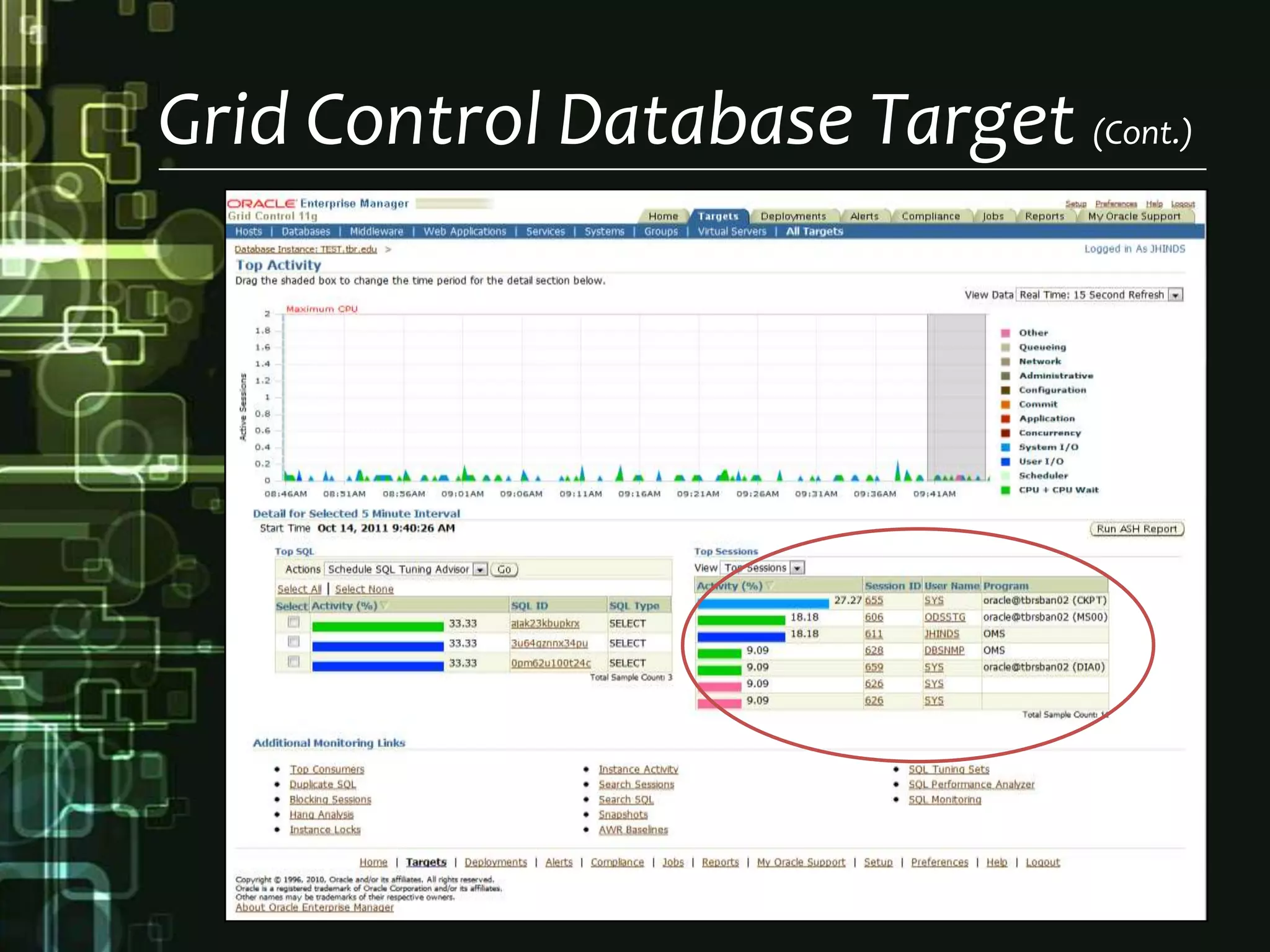Screen dimensions: 1270x952
Task: Click the Other legend color swatch
Action: coord(1006,333)
